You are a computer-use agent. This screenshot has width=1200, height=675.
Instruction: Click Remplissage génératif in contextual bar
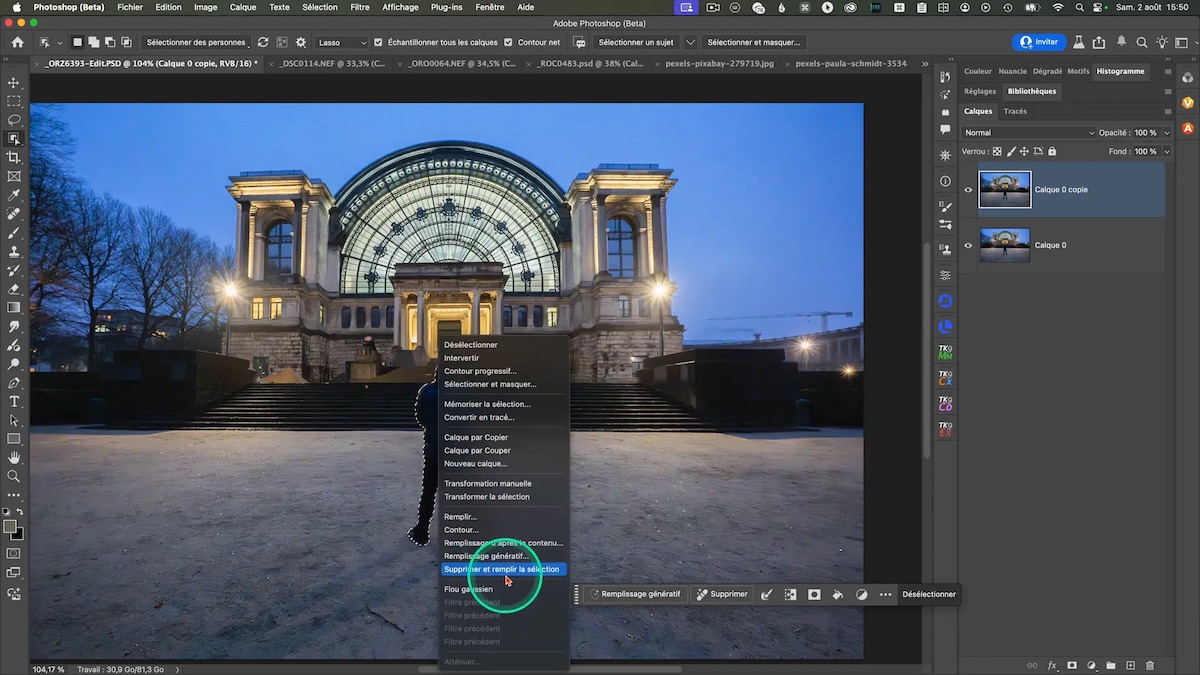point(635,594)
